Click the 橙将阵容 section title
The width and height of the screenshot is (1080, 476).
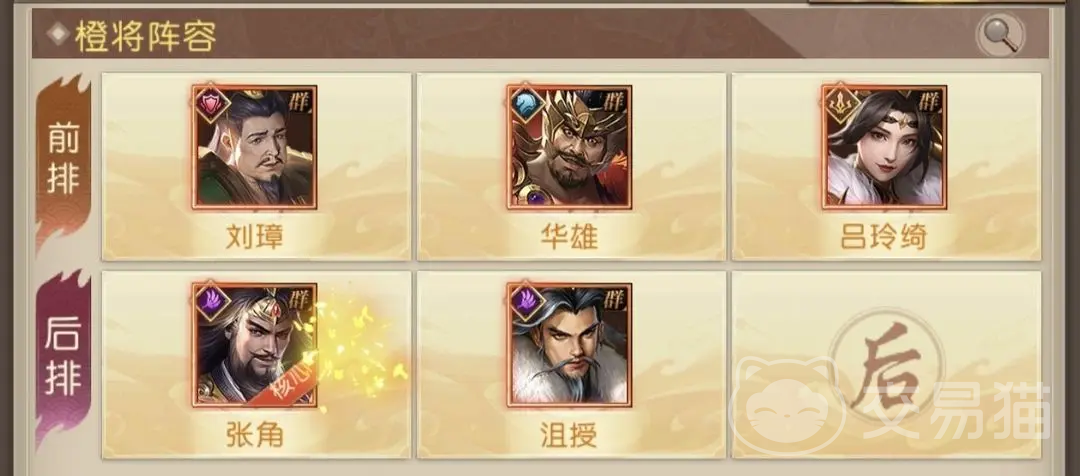coord(145,37)
